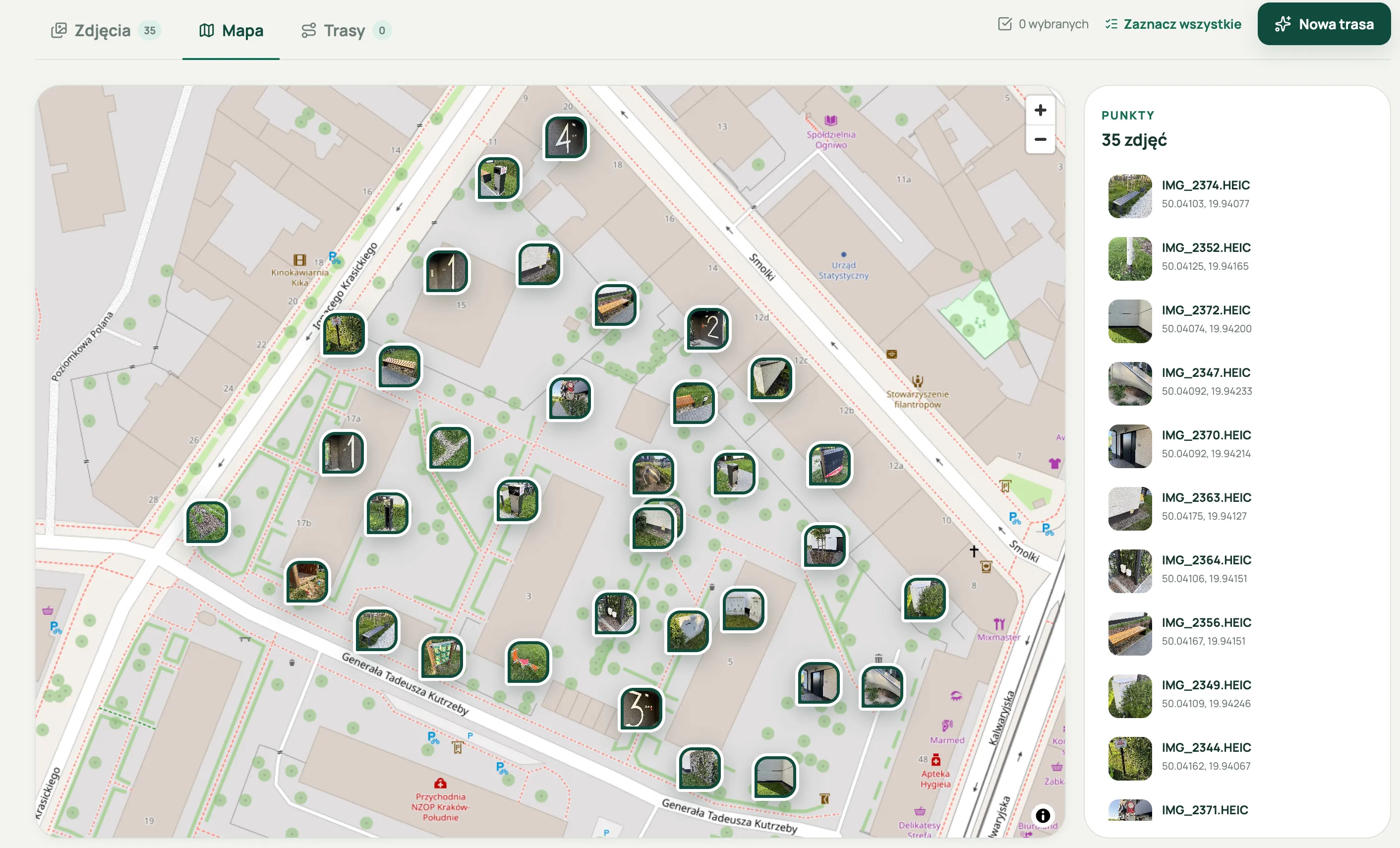Click the map marker showing number 2

tap(707, 329)
